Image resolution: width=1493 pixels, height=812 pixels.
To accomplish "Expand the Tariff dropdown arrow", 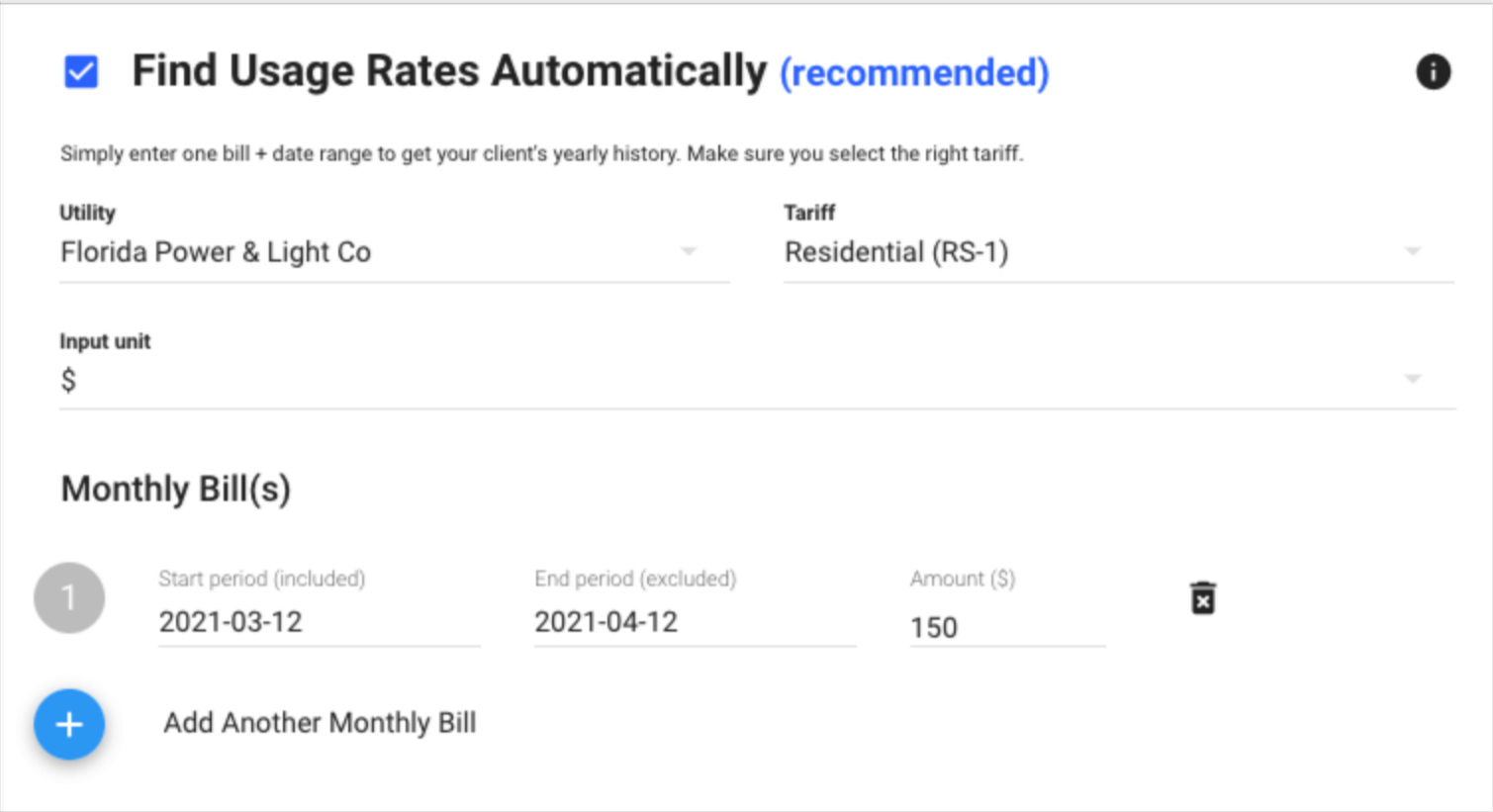I will pos(1413,252).
